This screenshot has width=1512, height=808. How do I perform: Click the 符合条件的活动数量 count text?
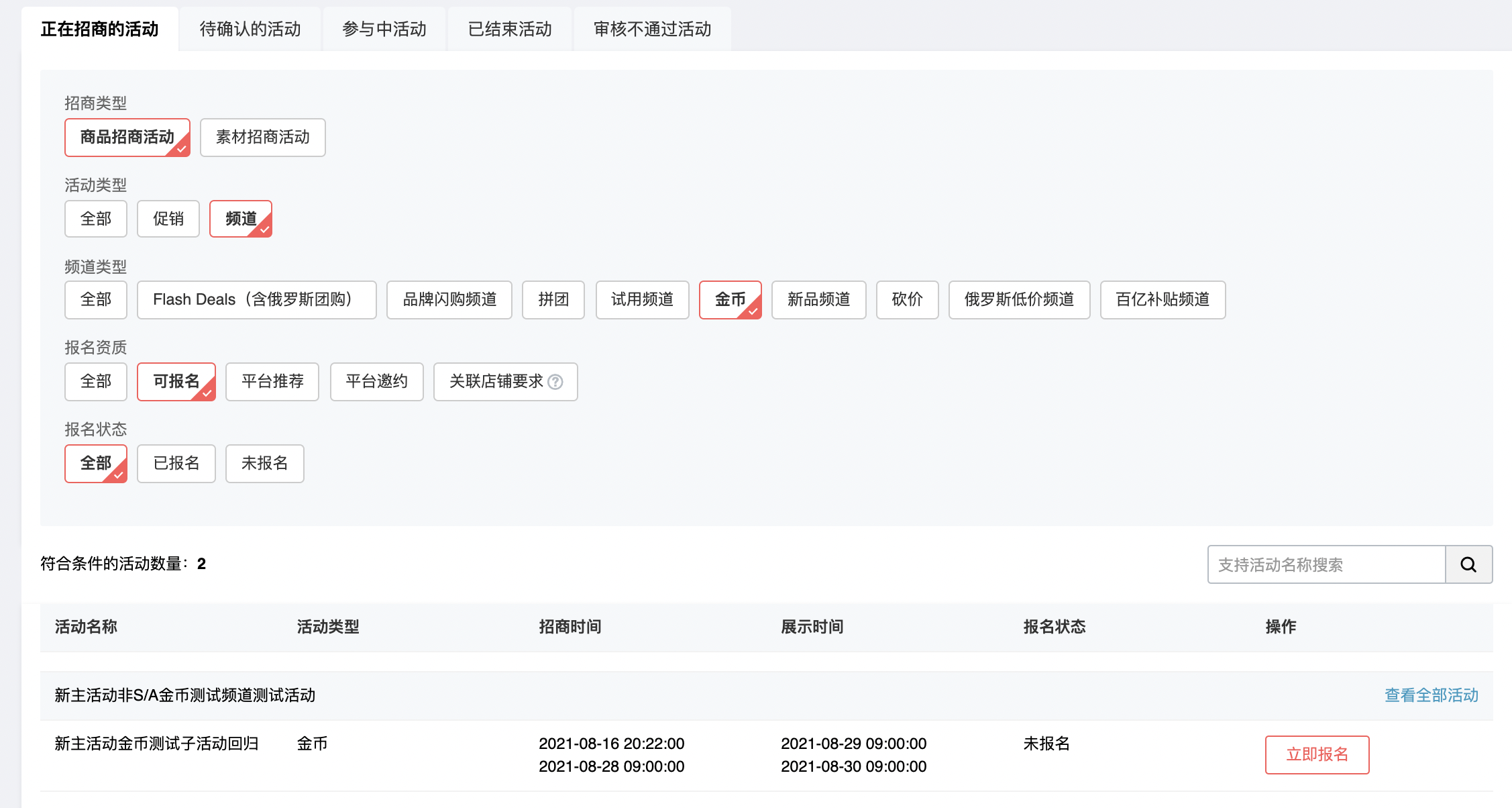click(x=123, y=564)
